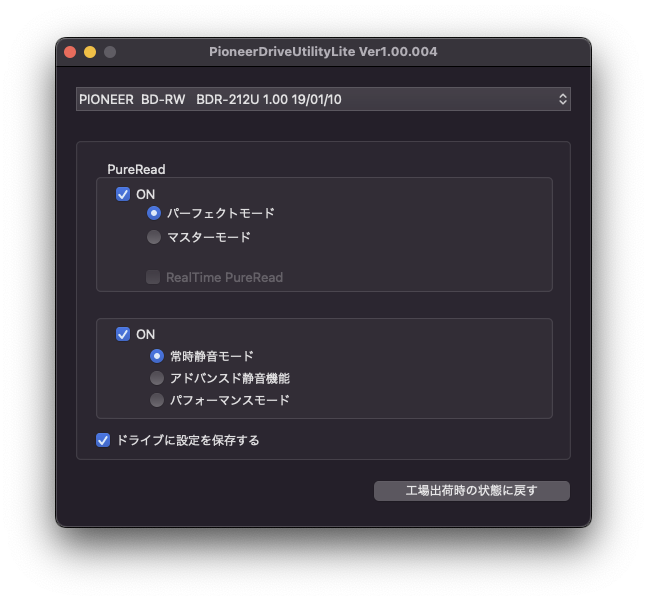Open the PIONEER BD-RW drive selection dropdown

(x=323, y=99)
